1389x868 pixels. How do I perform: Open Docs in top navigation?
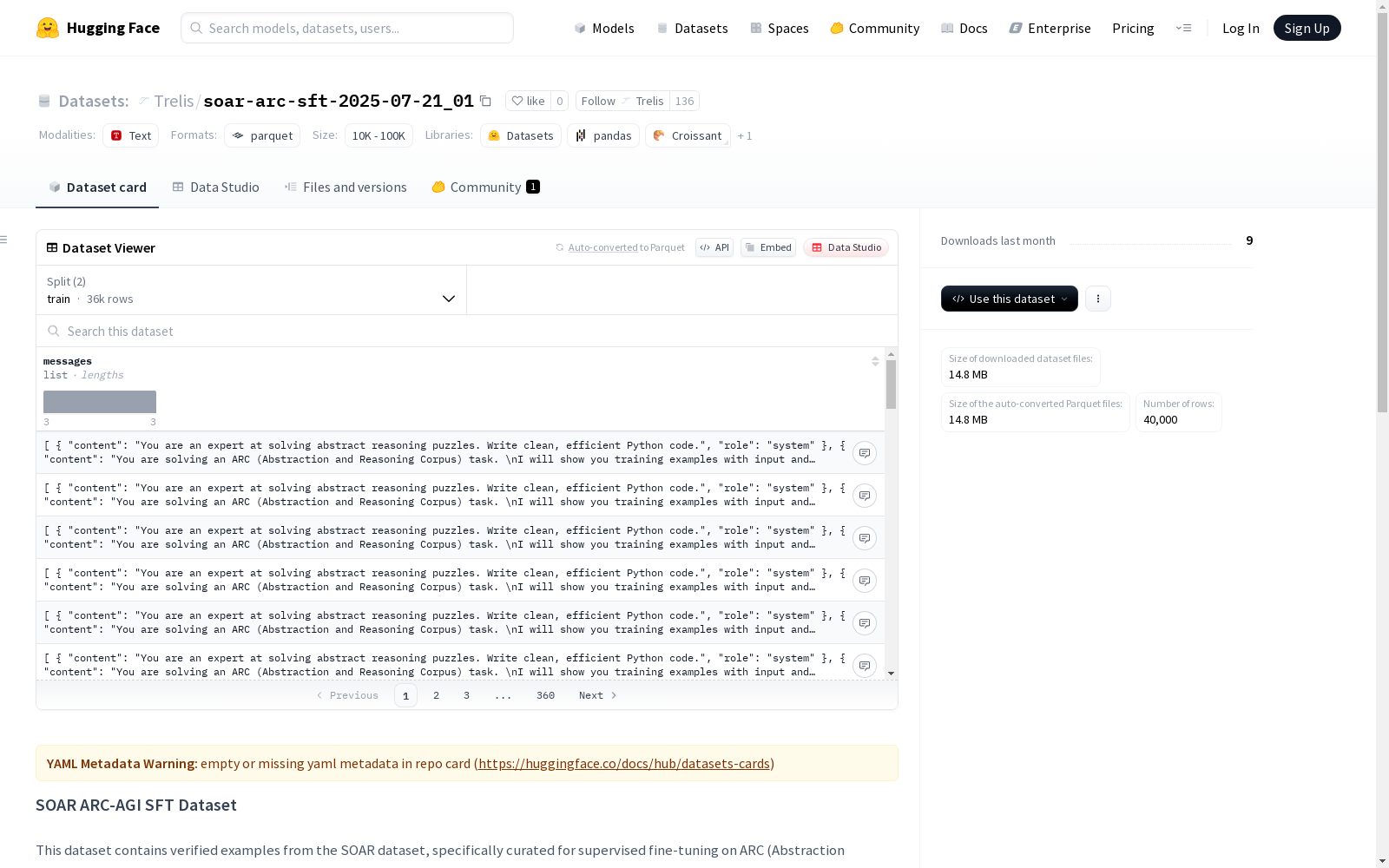(x=964, y=28)
